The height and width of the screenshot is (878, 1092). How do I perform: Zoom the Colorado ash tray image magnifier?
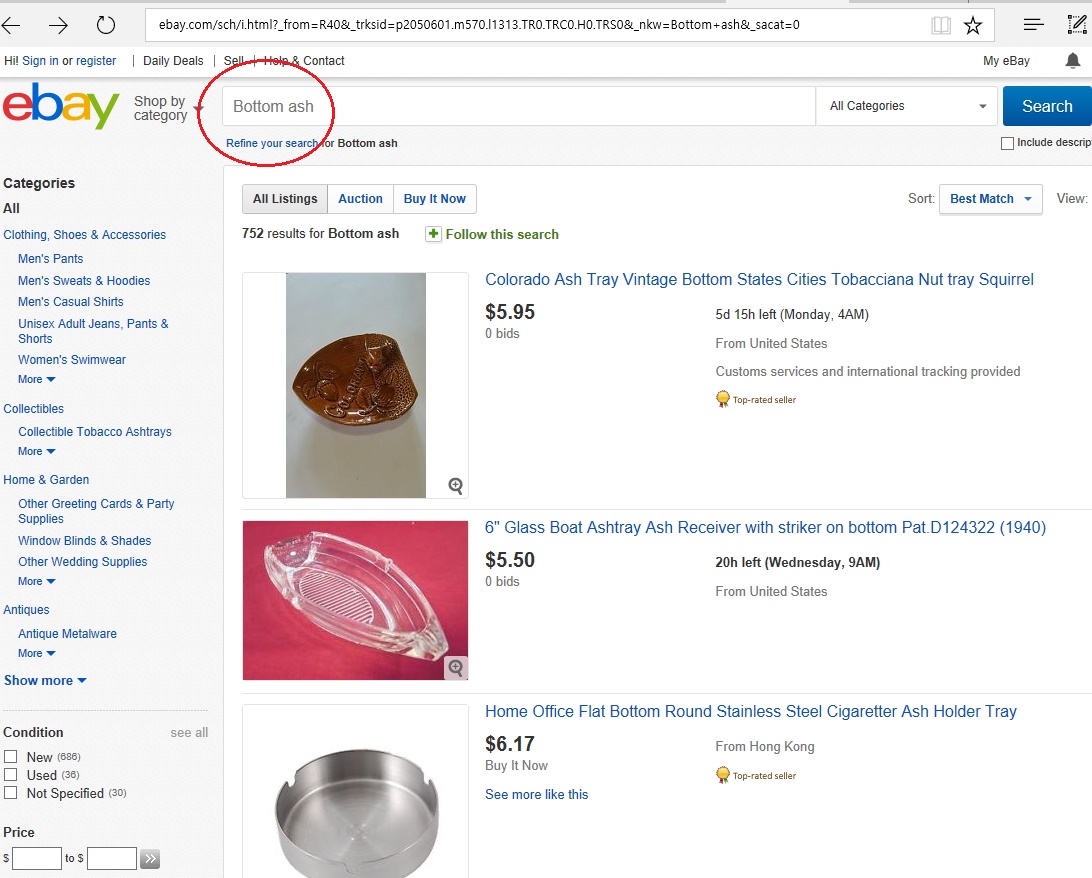point(456,486)
